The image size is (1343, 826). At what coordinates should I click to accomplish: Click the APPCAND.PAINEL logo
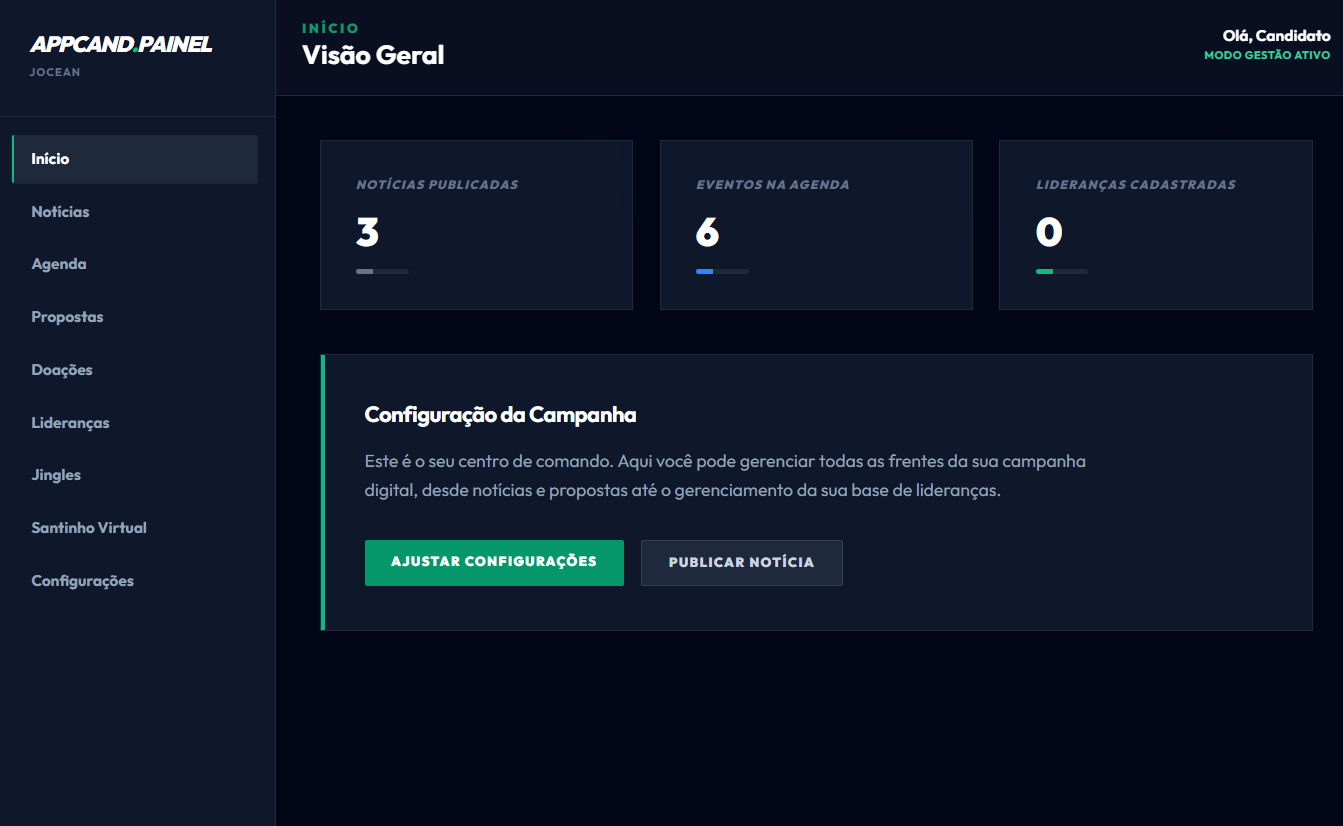121,44
